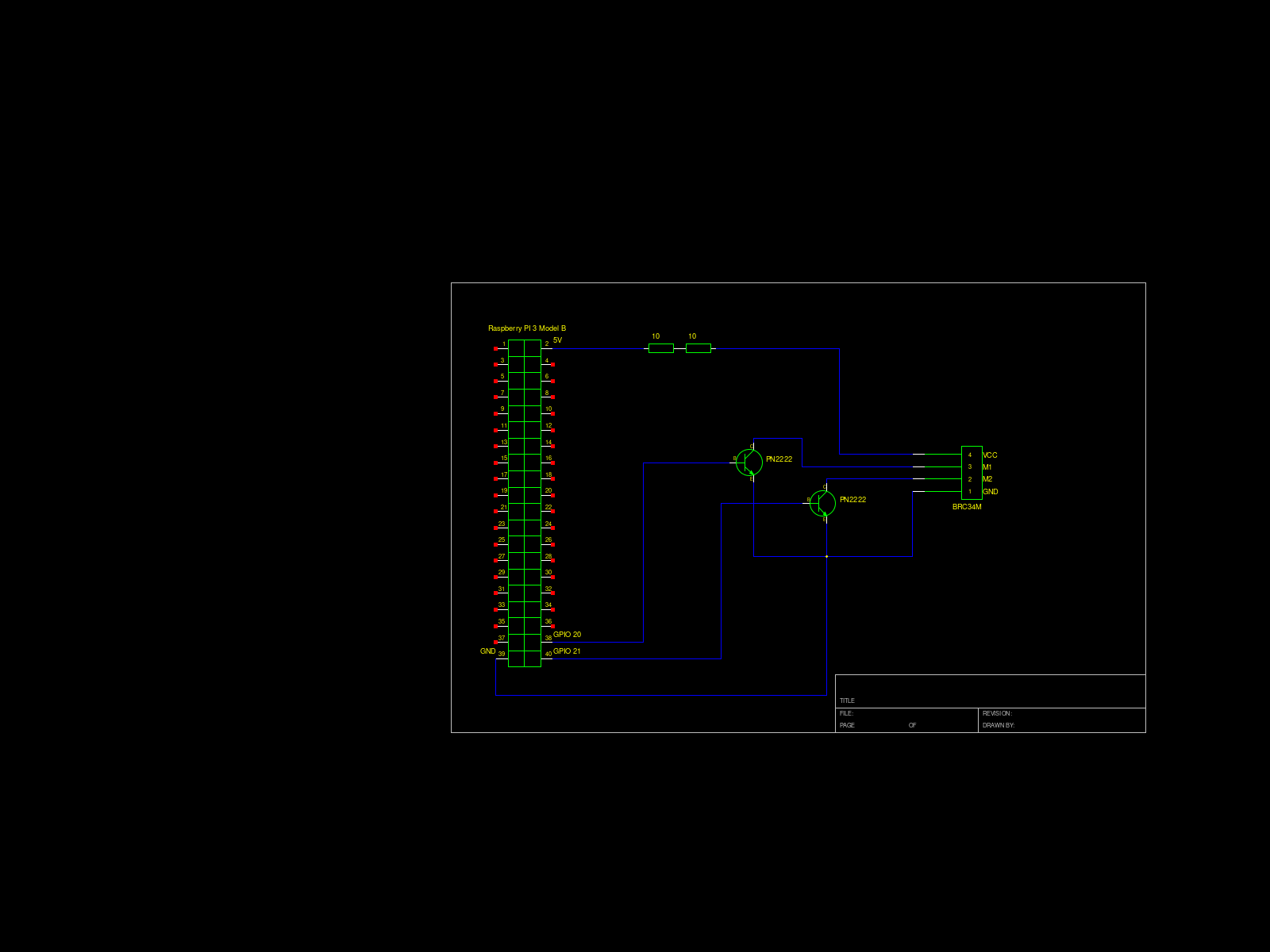Image resolution: width=1270 pixels, height=952 pixels.
Task: Click header pin number 2
Action: 546,344
